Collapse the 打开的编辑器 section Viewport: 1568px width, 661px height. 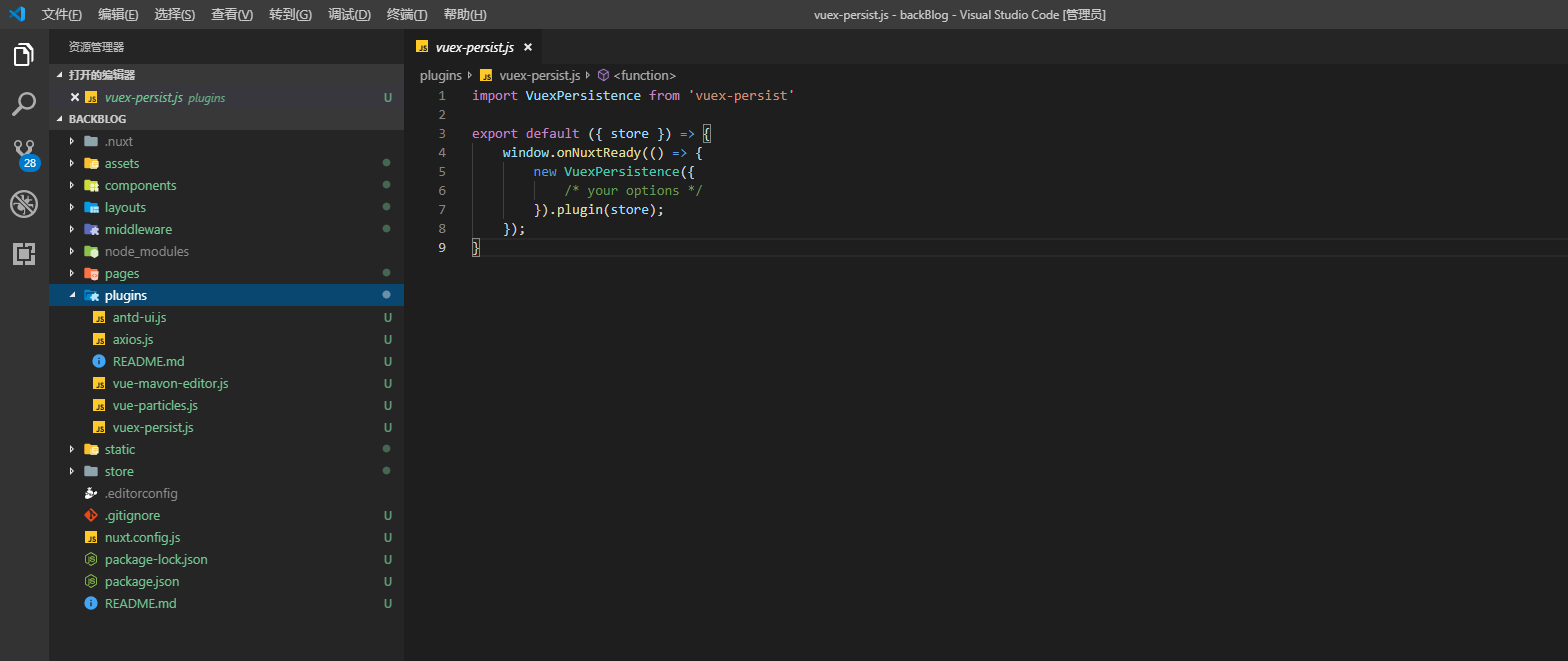pyautogui.click(x=226, y=75)
